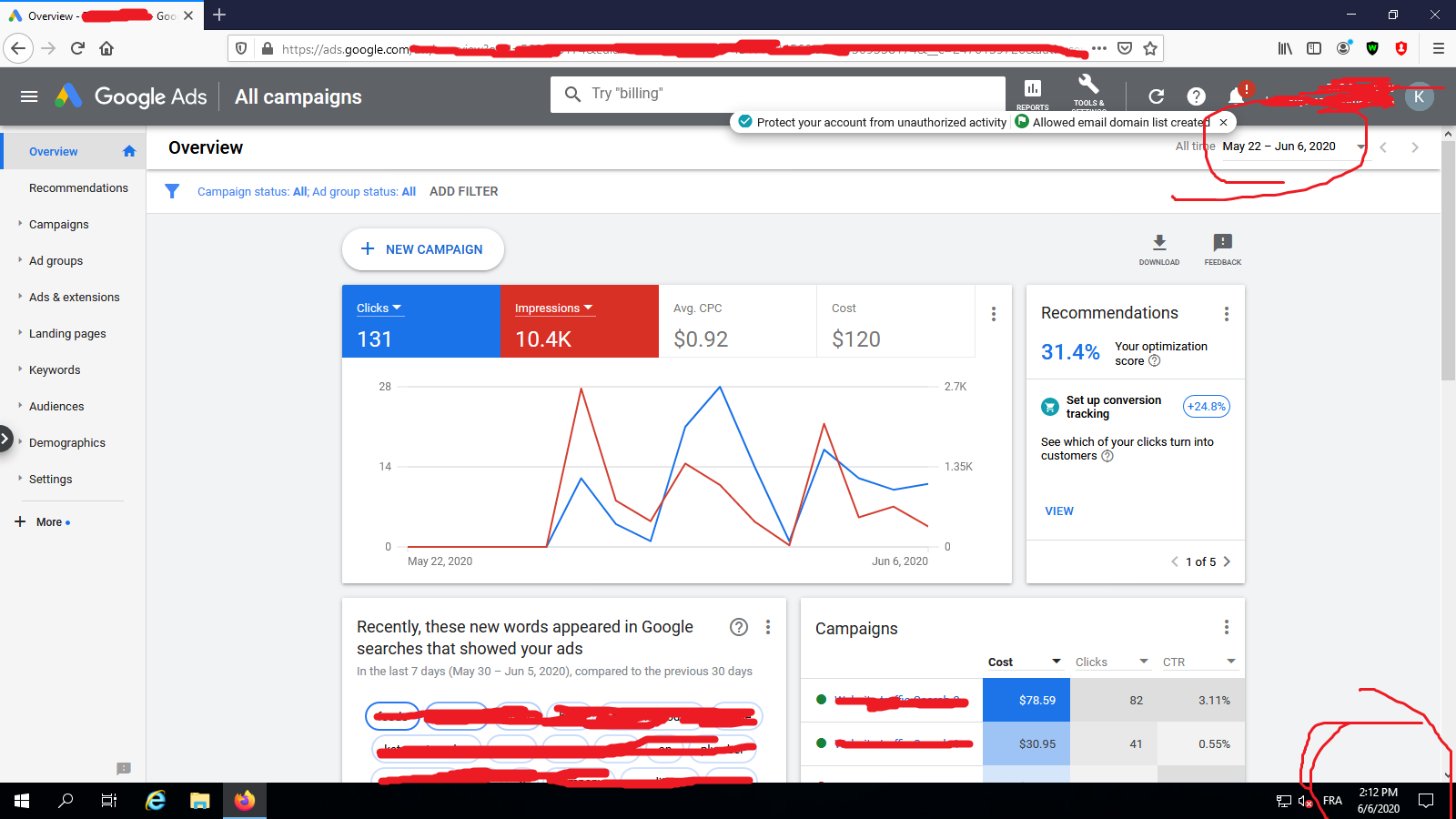Viewport: 1456px width, 819px height.
Task: Click the Google Ads logo
Action: click(x=131, y=96)
